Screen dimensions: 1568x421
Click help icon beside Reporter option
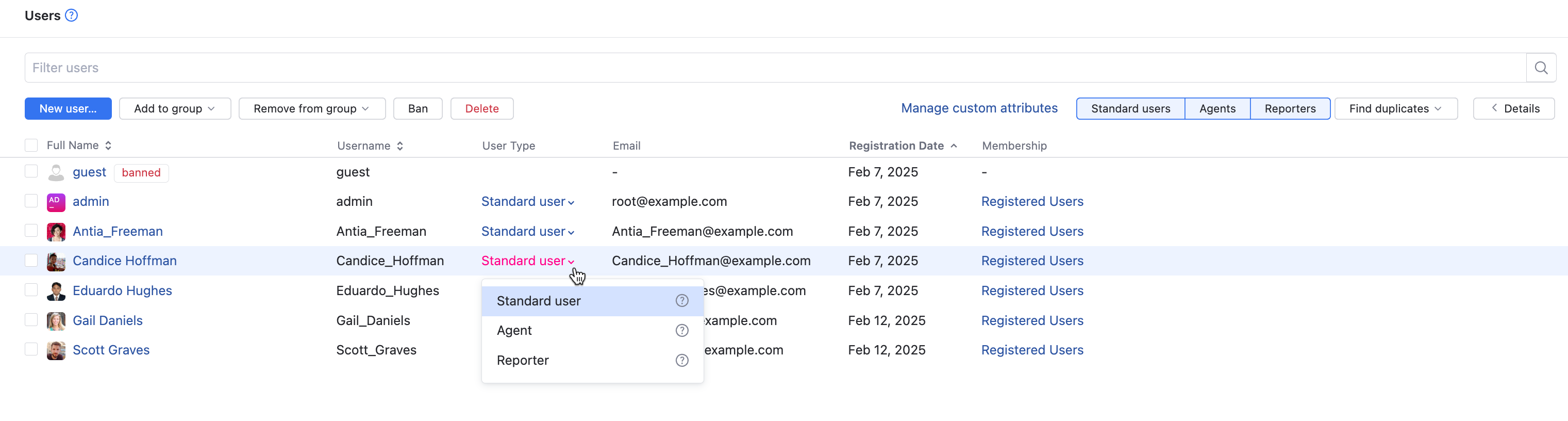click(x=682, y=360)
